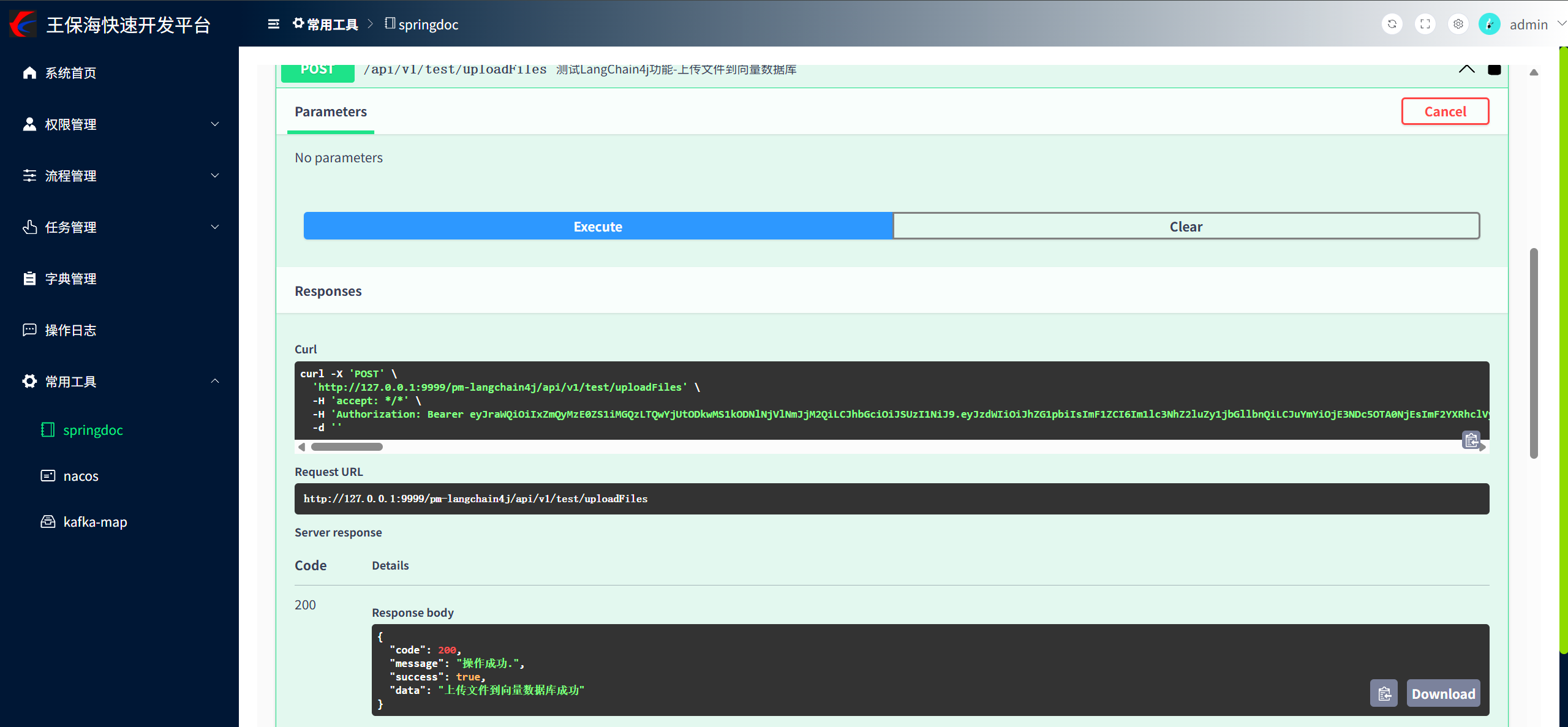The width and height of the screenshot is (1568, 727).
Task: Download the response body
Action: click(1443, 693)
